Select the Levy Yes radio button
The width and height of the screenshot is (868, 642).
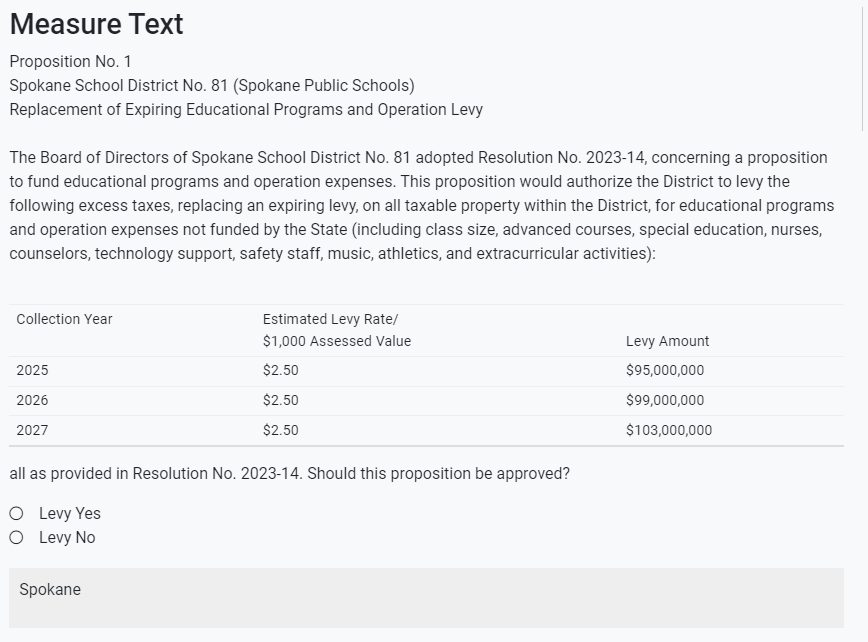point(16,512)
